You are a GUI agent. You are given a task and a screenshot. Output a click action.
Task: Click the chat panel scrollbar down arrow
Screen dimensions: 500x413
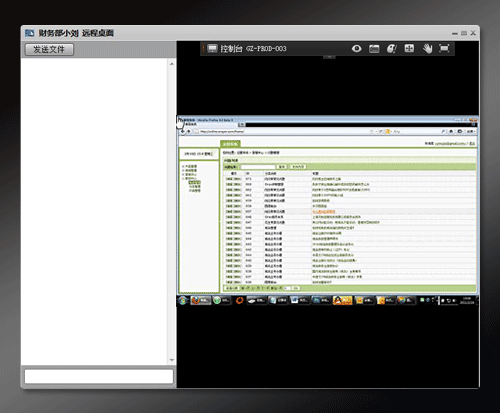pyautogui.click(x=172, y=360)
